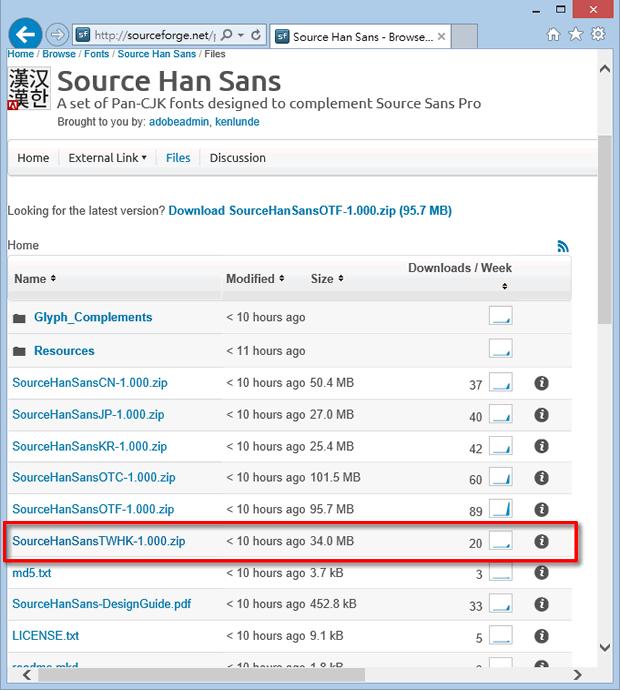Open download stats chart for Glyph_Complements
The height and width of the screenshot is (691, 620).
pos(501,316)
